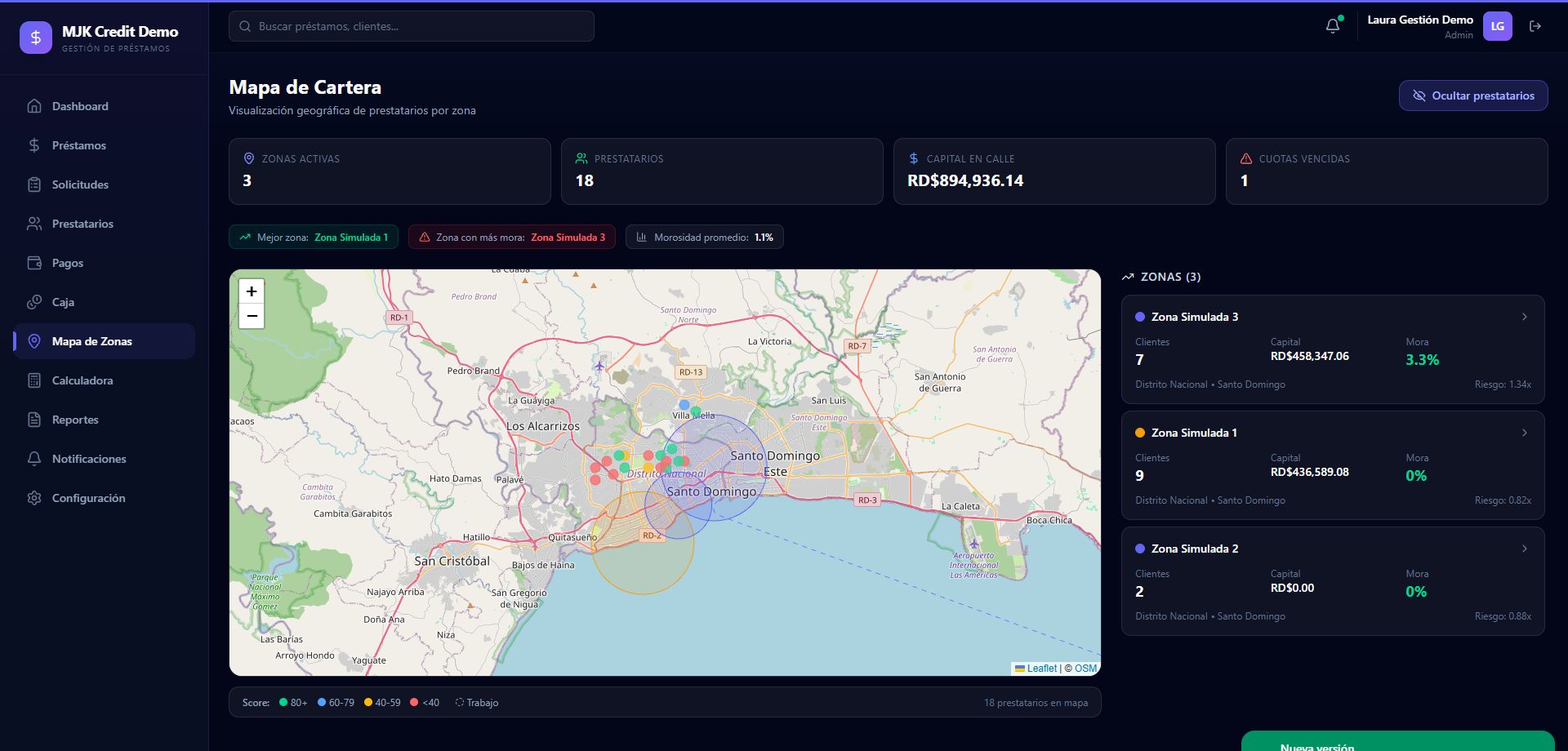Image resolution: width=1568 pixels, height=751 pixels.
Task: Expand Zona Simulada 1 card chevron
Action: [x=1525, y=433]
